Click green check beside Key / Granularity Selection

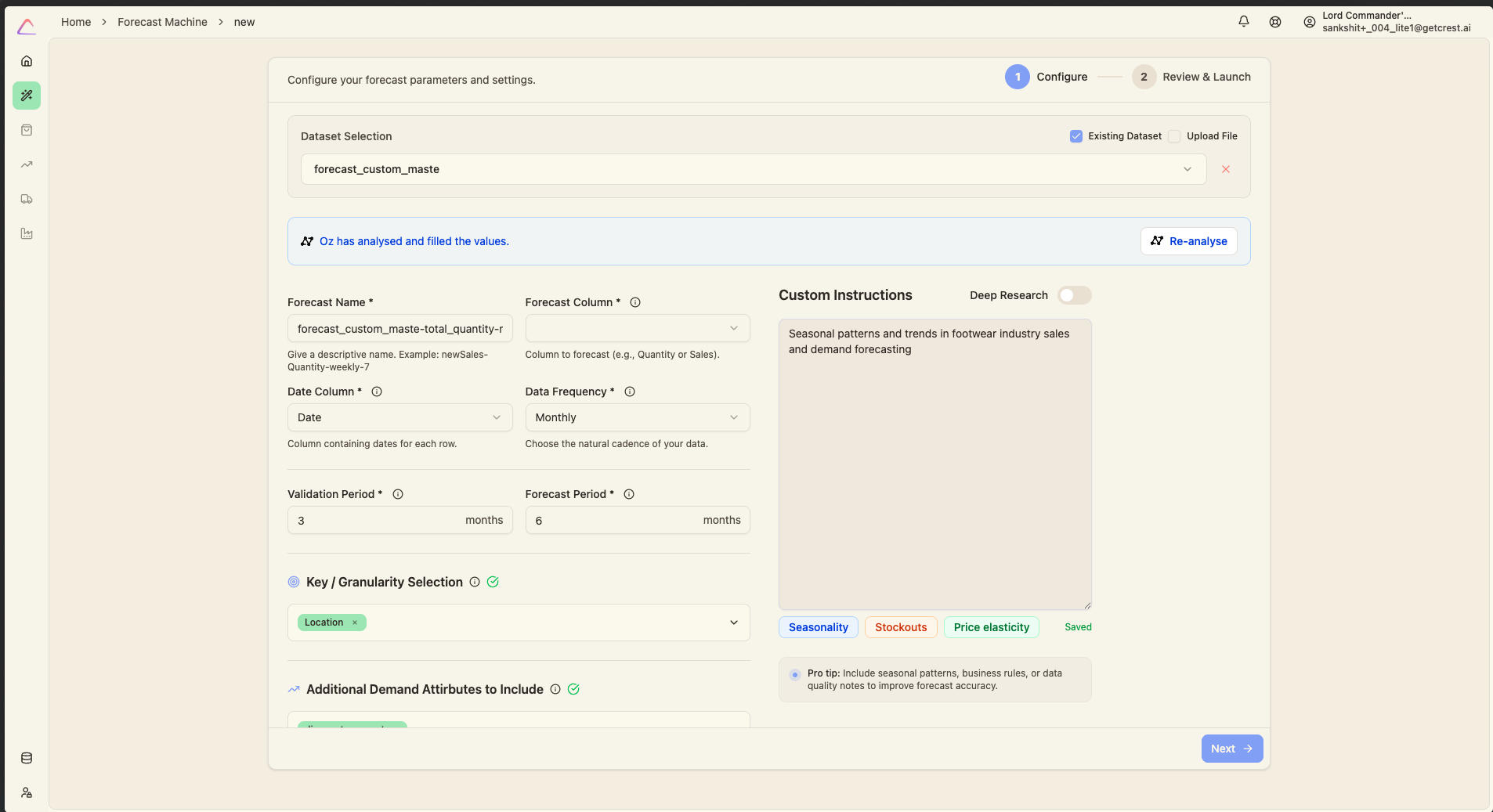(493, 582)
